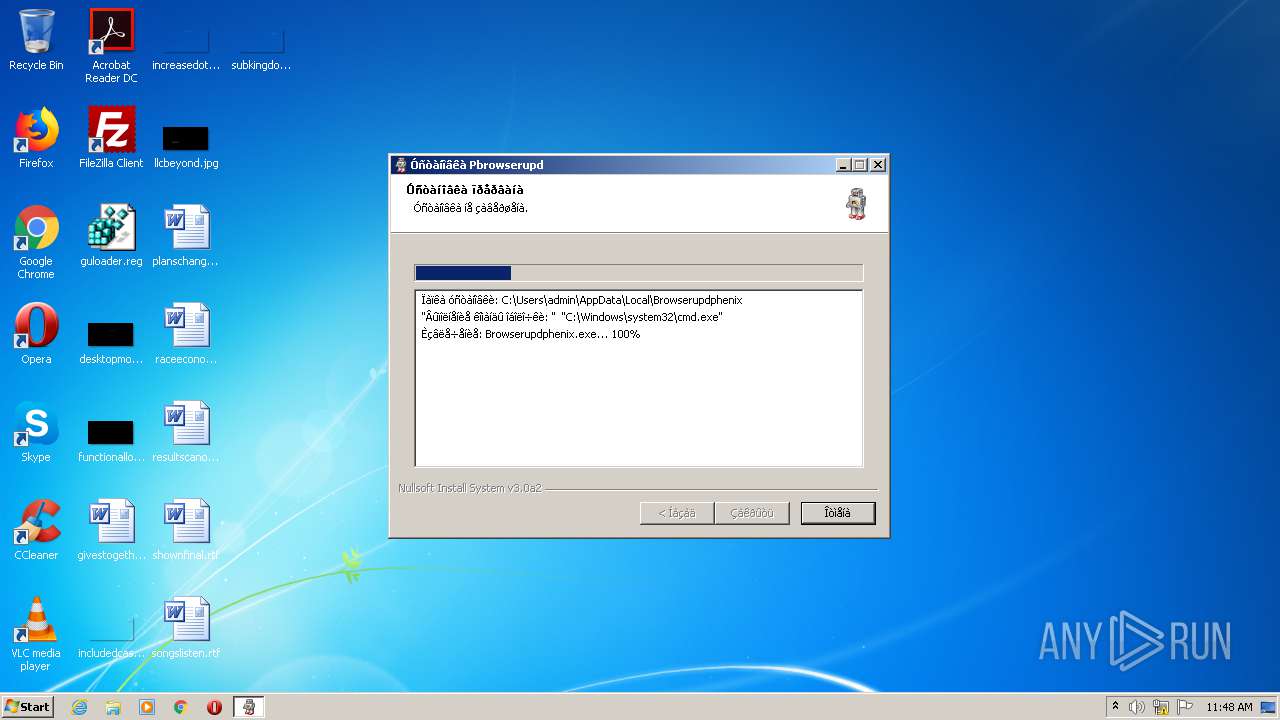The height and width of the screenshot is (720, 1280).
Task: Select the shownfinal.rtf file
Action: (186, 530)
